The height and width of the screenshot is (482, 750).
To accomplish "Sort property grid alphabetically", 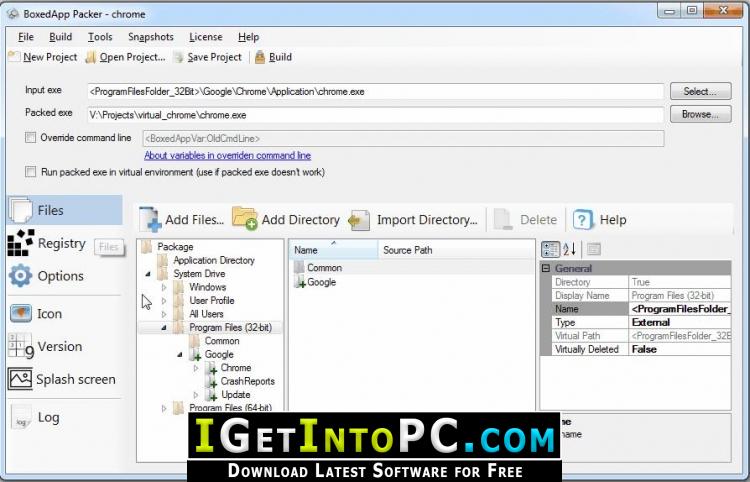I will (x=569, y=249).
